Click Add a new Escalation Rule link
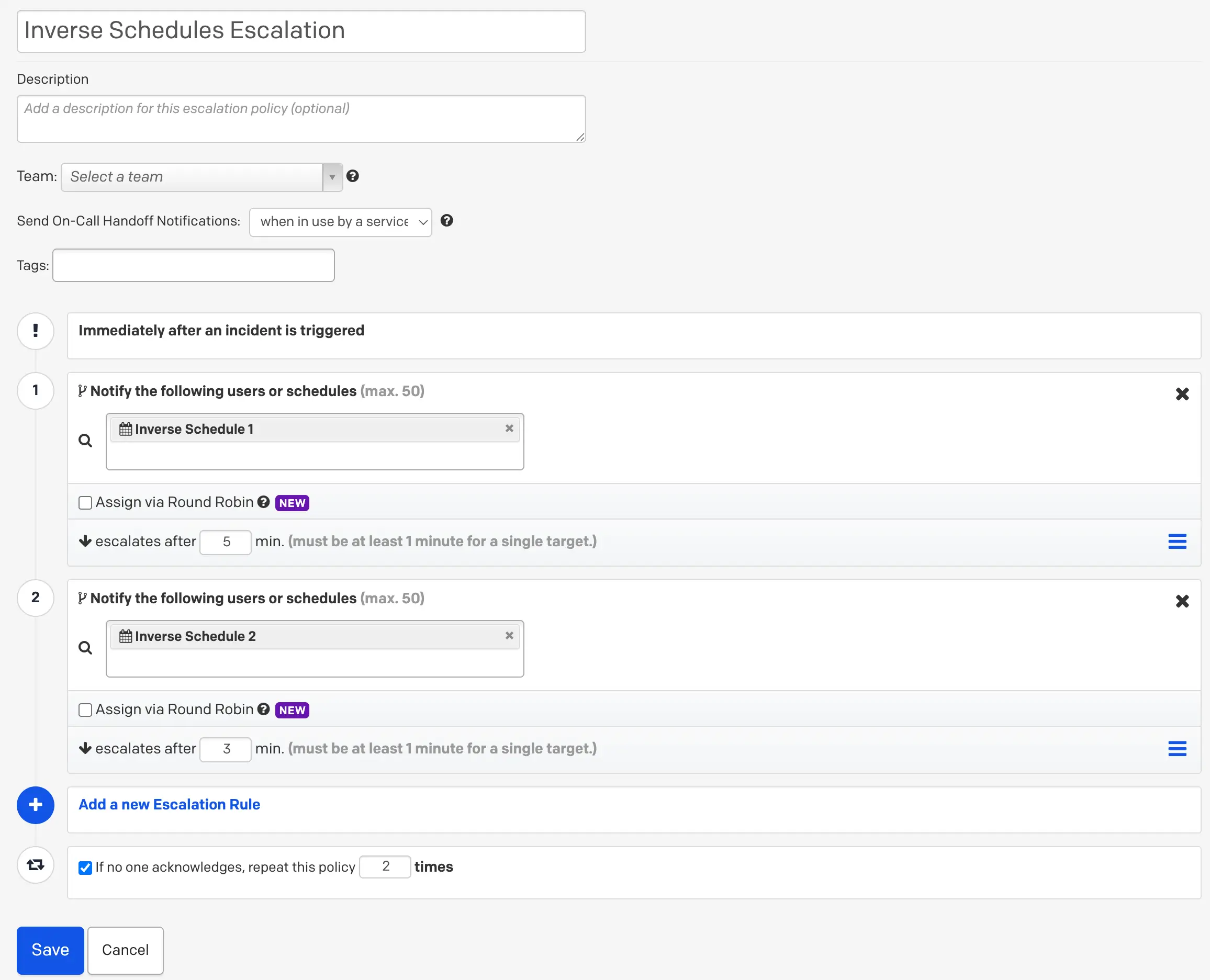The height and width of the screenshot is (980, 1210). pos(170,804)
